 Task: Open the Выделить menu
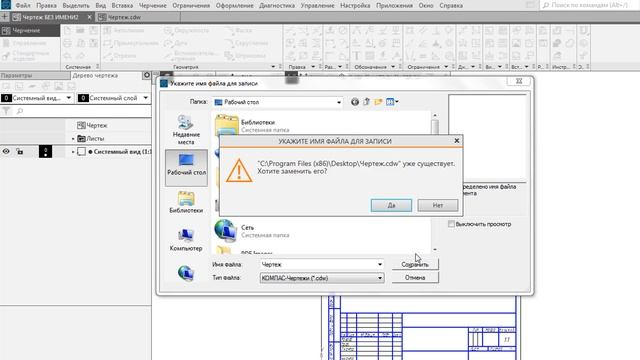click(x=76, y=6)
